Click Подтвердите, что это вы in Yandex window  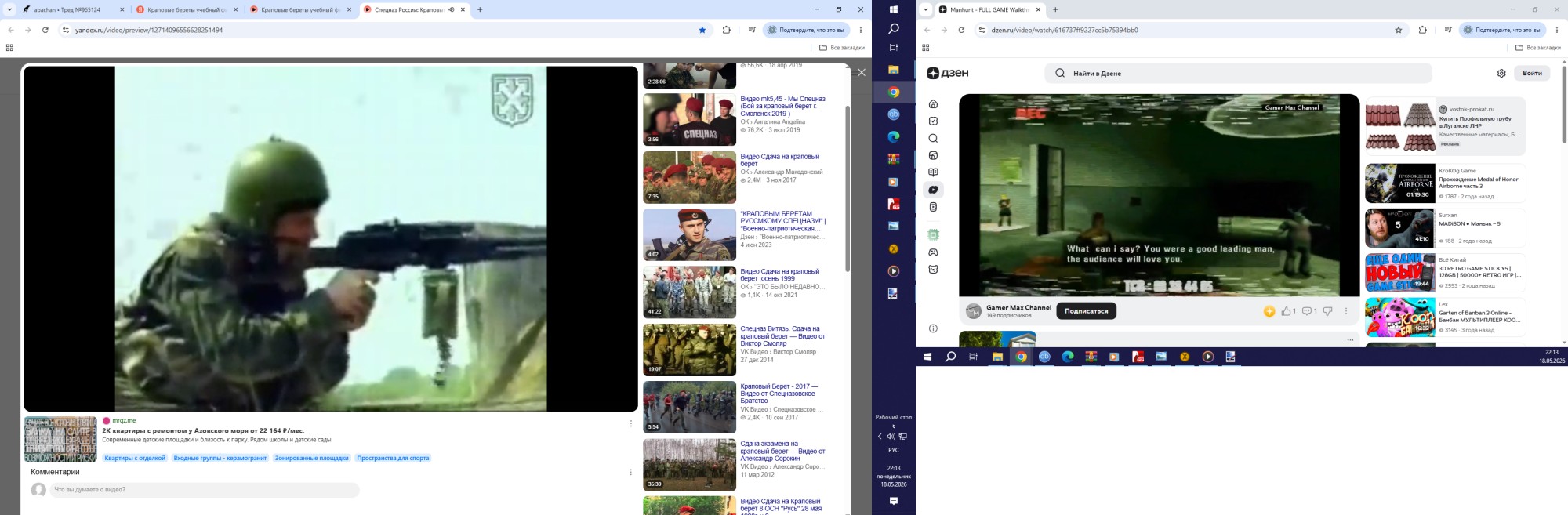[806, 30]
